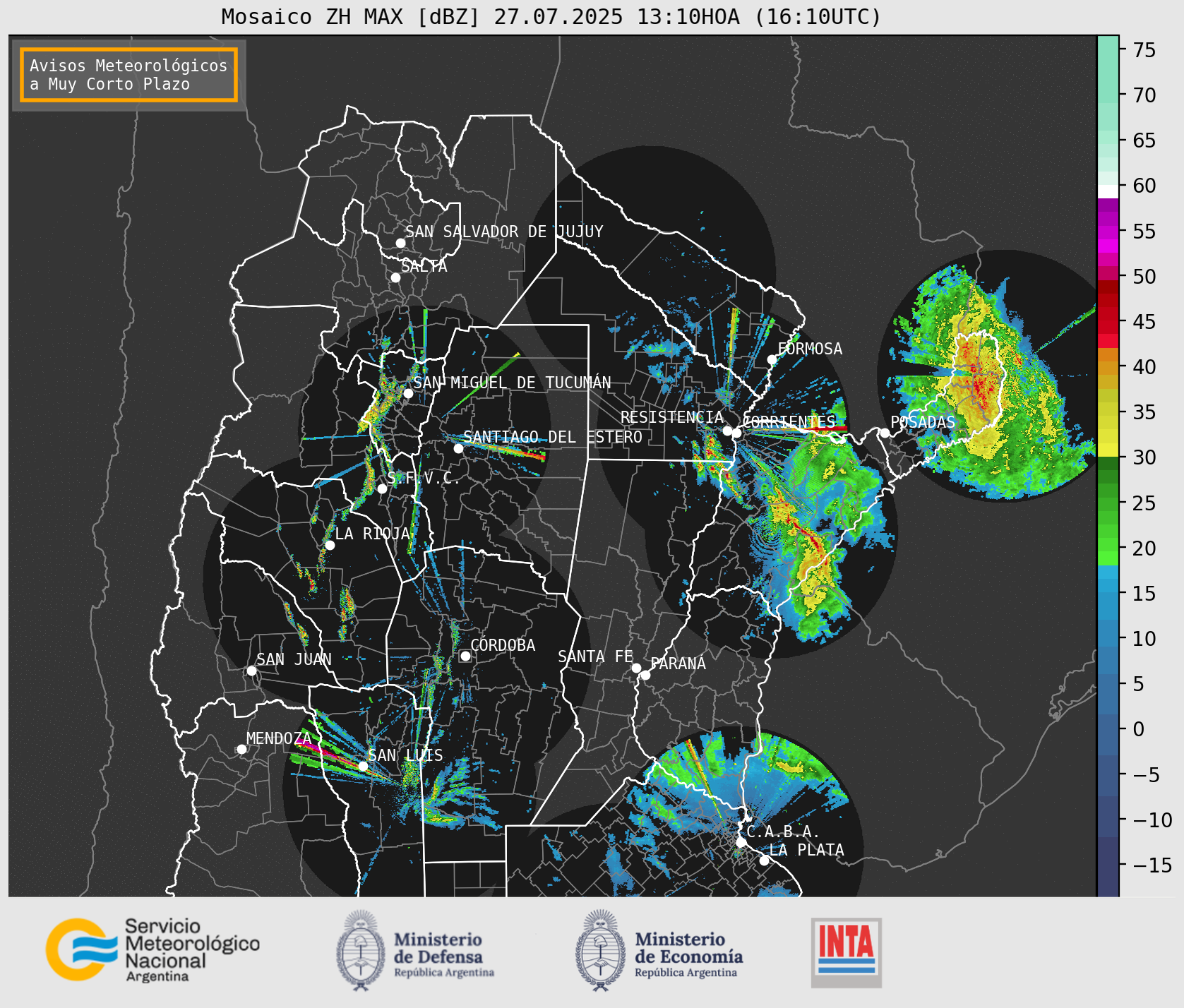This screenshot has width=1184, height=1008.
Task: Click the Mendoza city dot
Action: coord(241,749)
